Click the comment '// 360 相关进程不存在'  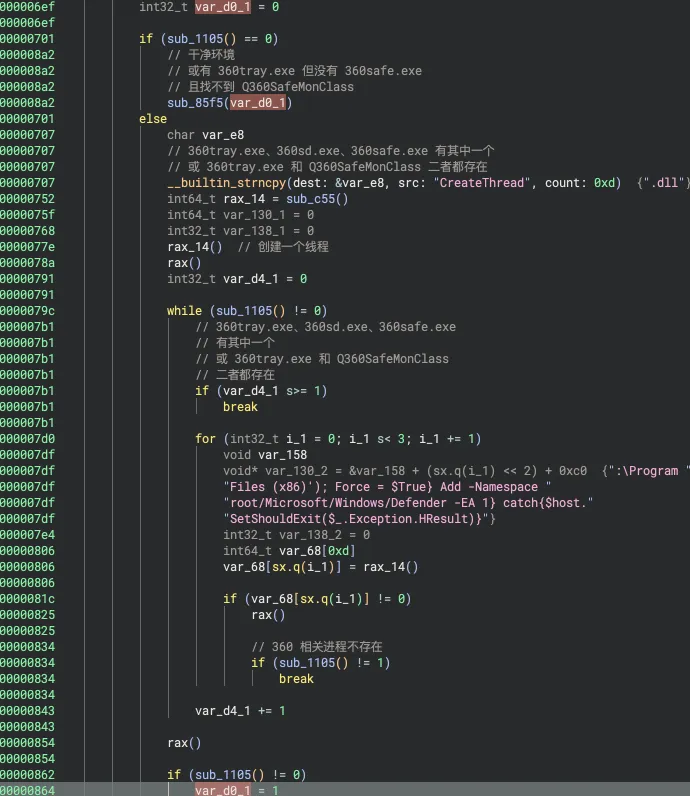pos(317,647)
